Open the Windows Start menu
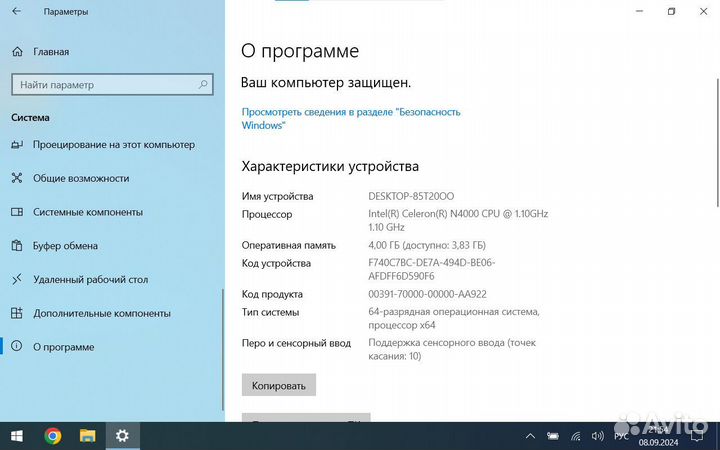Image resolution: width=720 pixels, height=450 pixels. (x=17, y=436)
